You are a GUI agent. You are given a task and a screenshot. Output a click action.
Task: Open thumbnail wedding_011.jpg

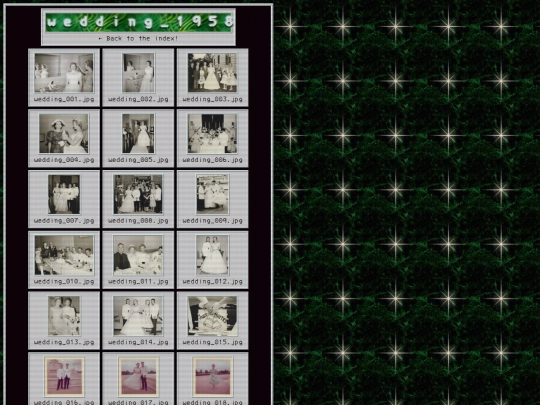[138, 255]
